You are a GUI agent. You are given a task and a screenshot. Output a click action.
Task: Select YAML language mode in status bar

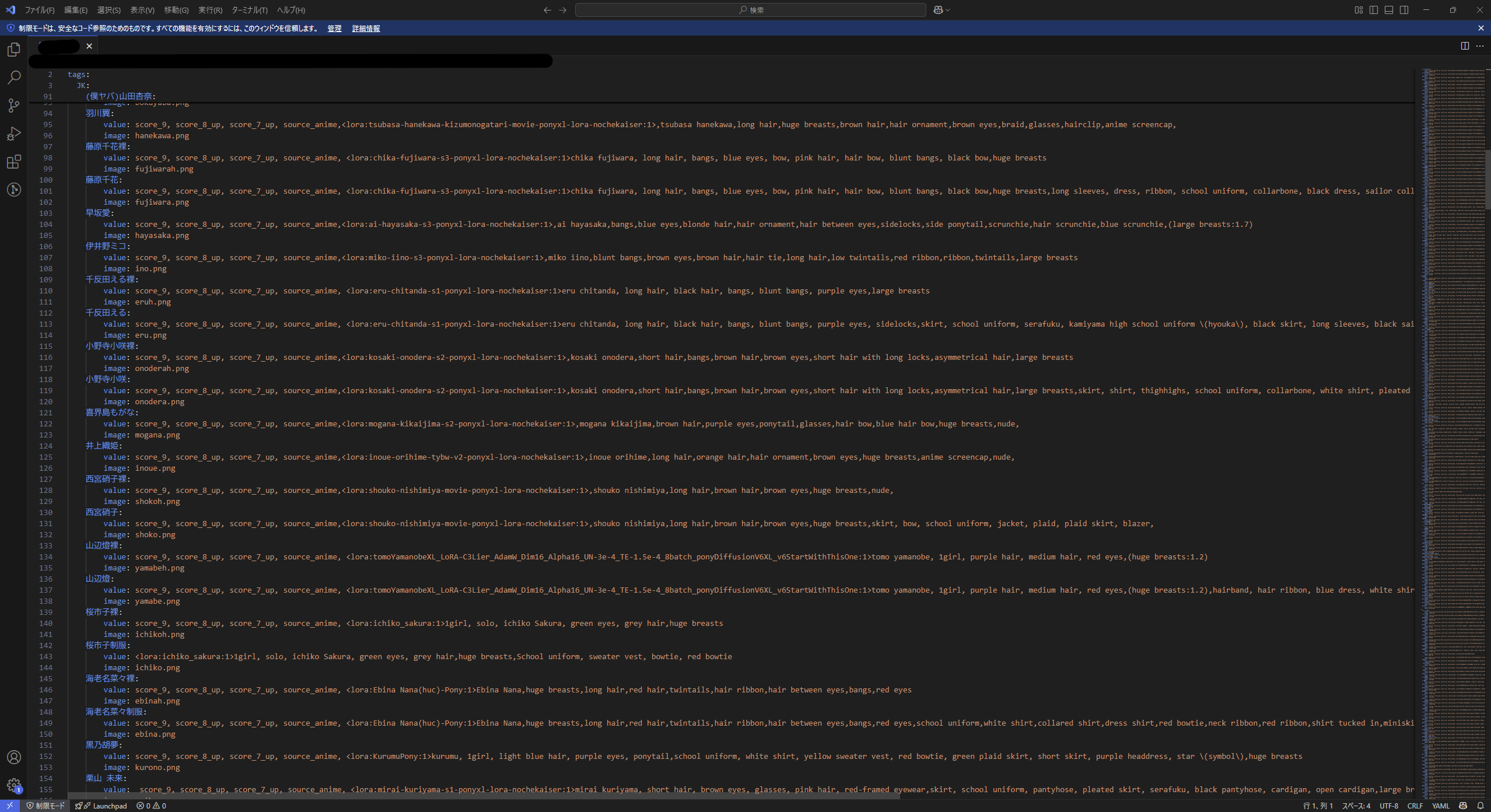(1440, 806)
